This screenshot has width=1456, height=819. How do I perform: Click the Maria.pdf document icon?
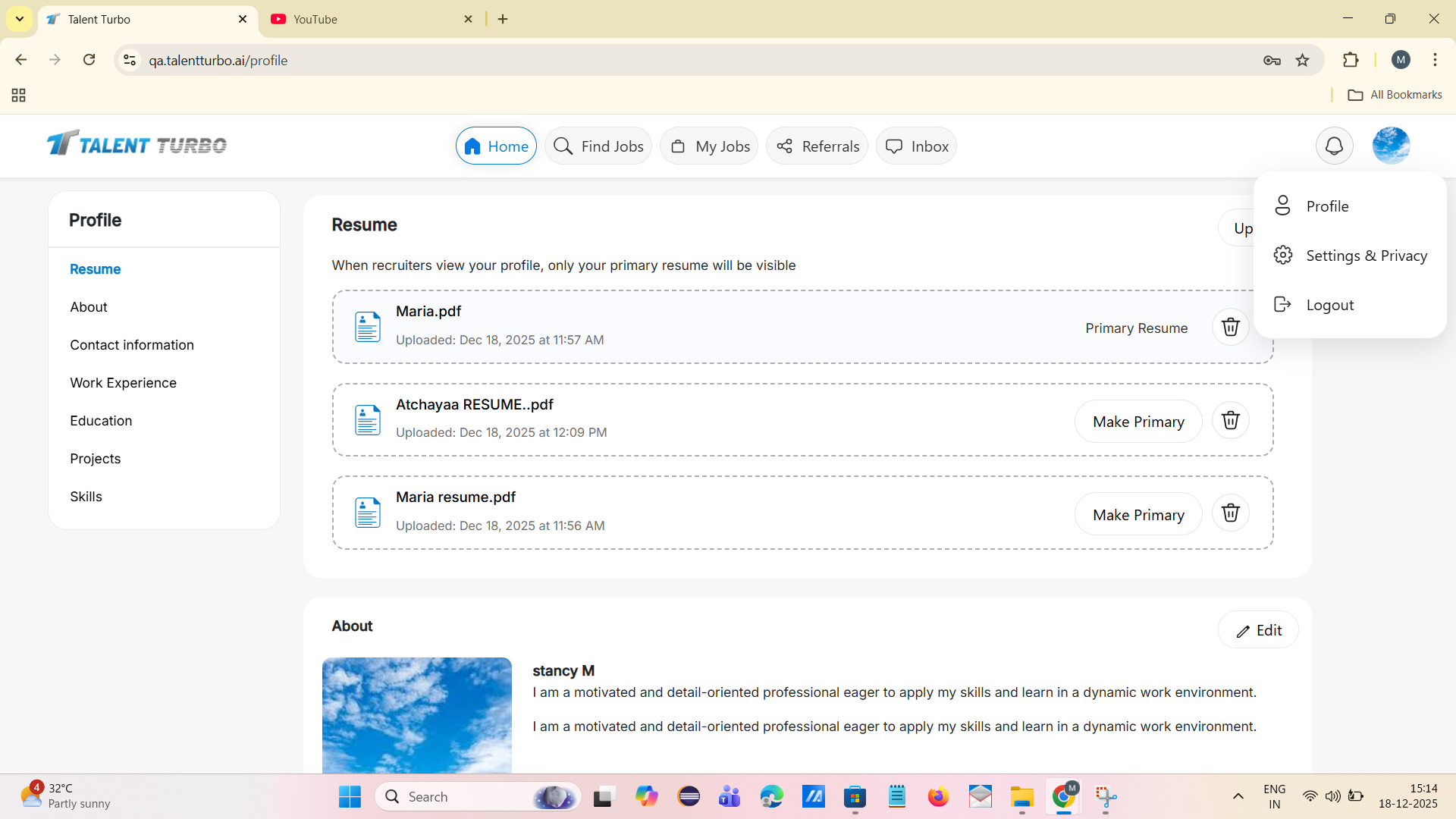click(x=368, y=327)
